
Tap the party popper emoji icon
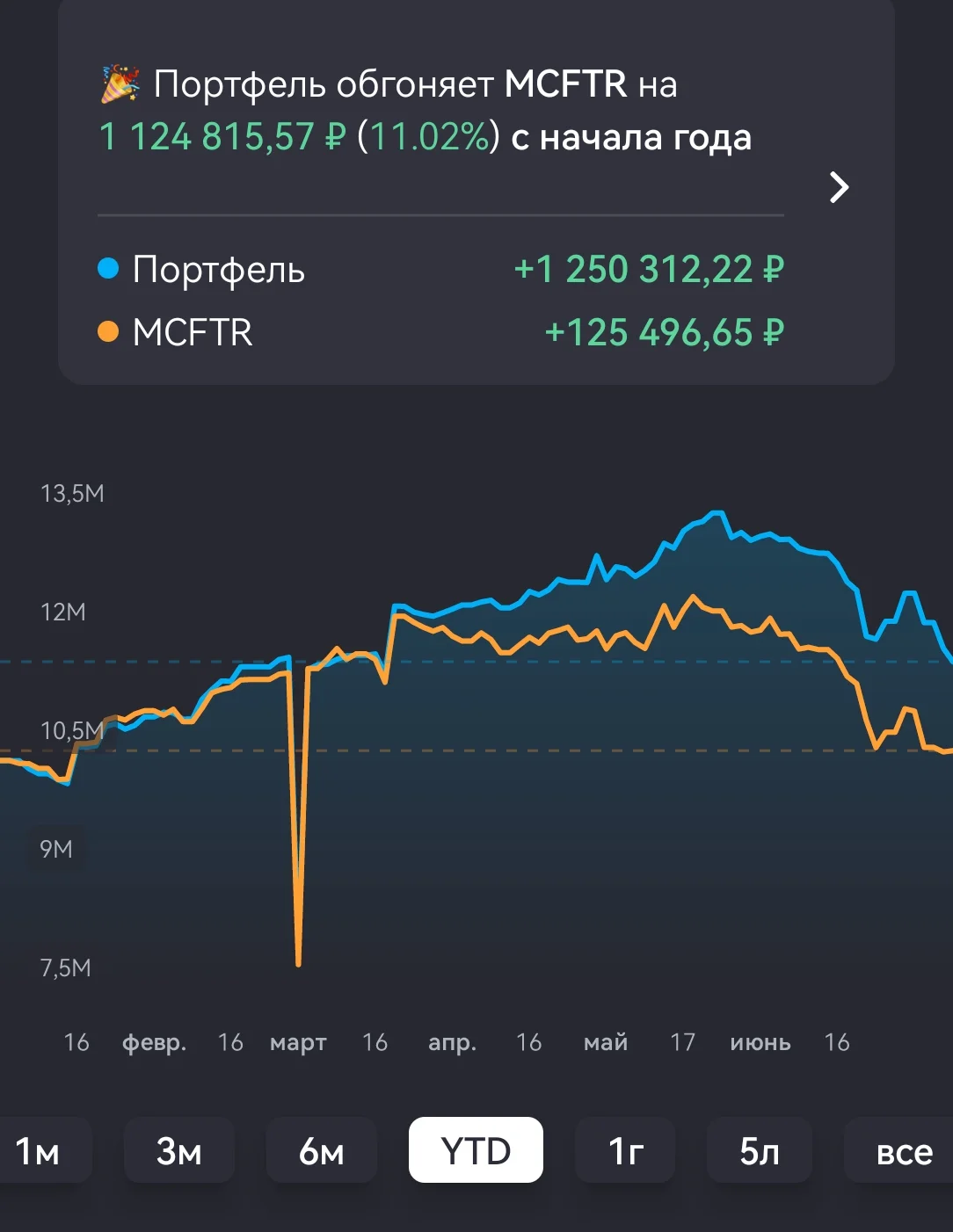120,84
